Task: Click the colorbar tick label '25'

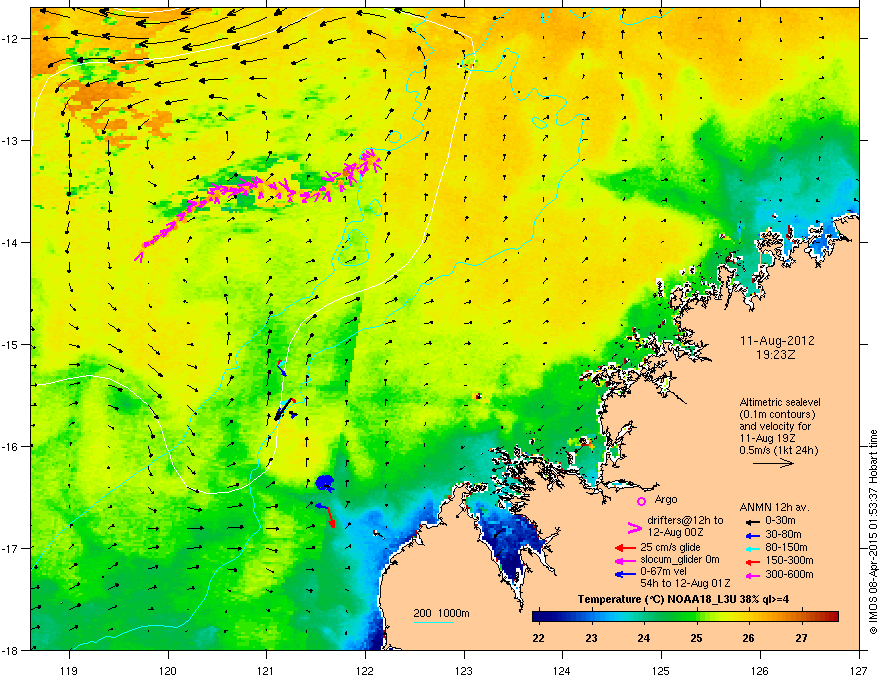Action: tap(696, 638)
